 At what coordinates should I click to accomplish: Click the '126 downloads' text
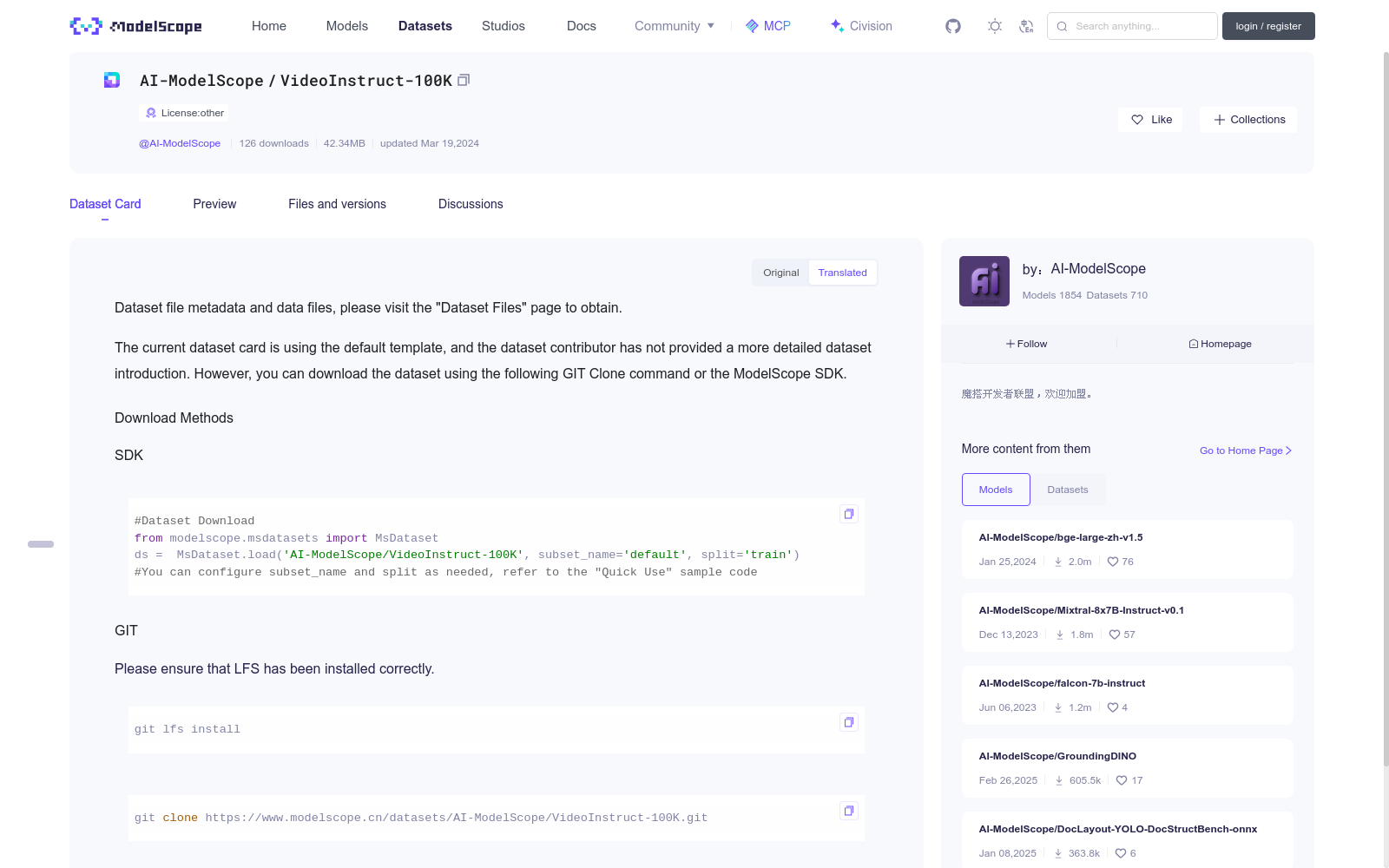[274, 143]
